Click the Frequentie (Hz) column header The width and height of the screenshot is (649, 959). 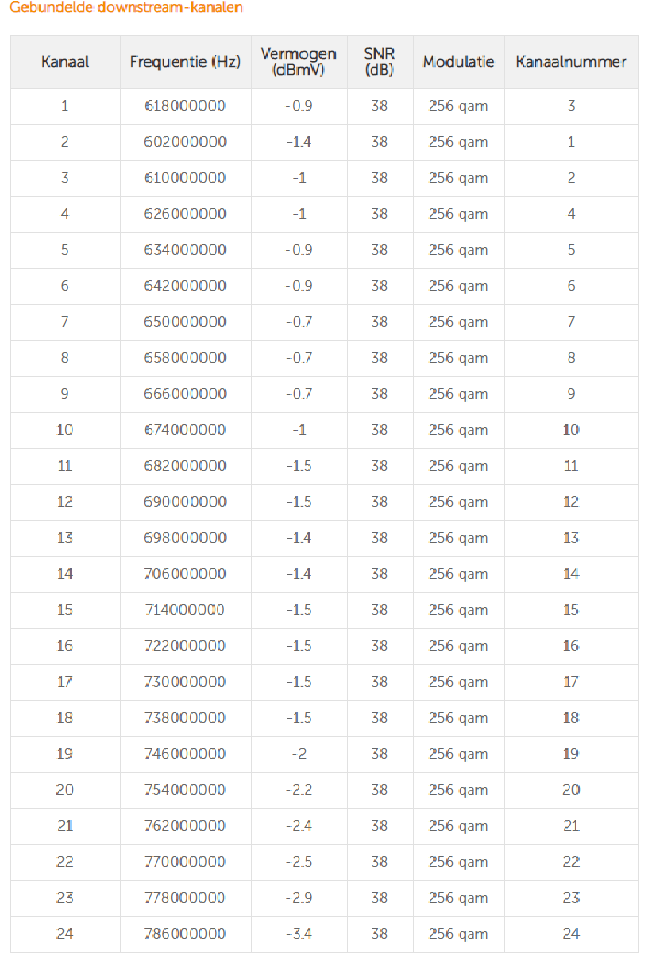[x=185, y=62]
